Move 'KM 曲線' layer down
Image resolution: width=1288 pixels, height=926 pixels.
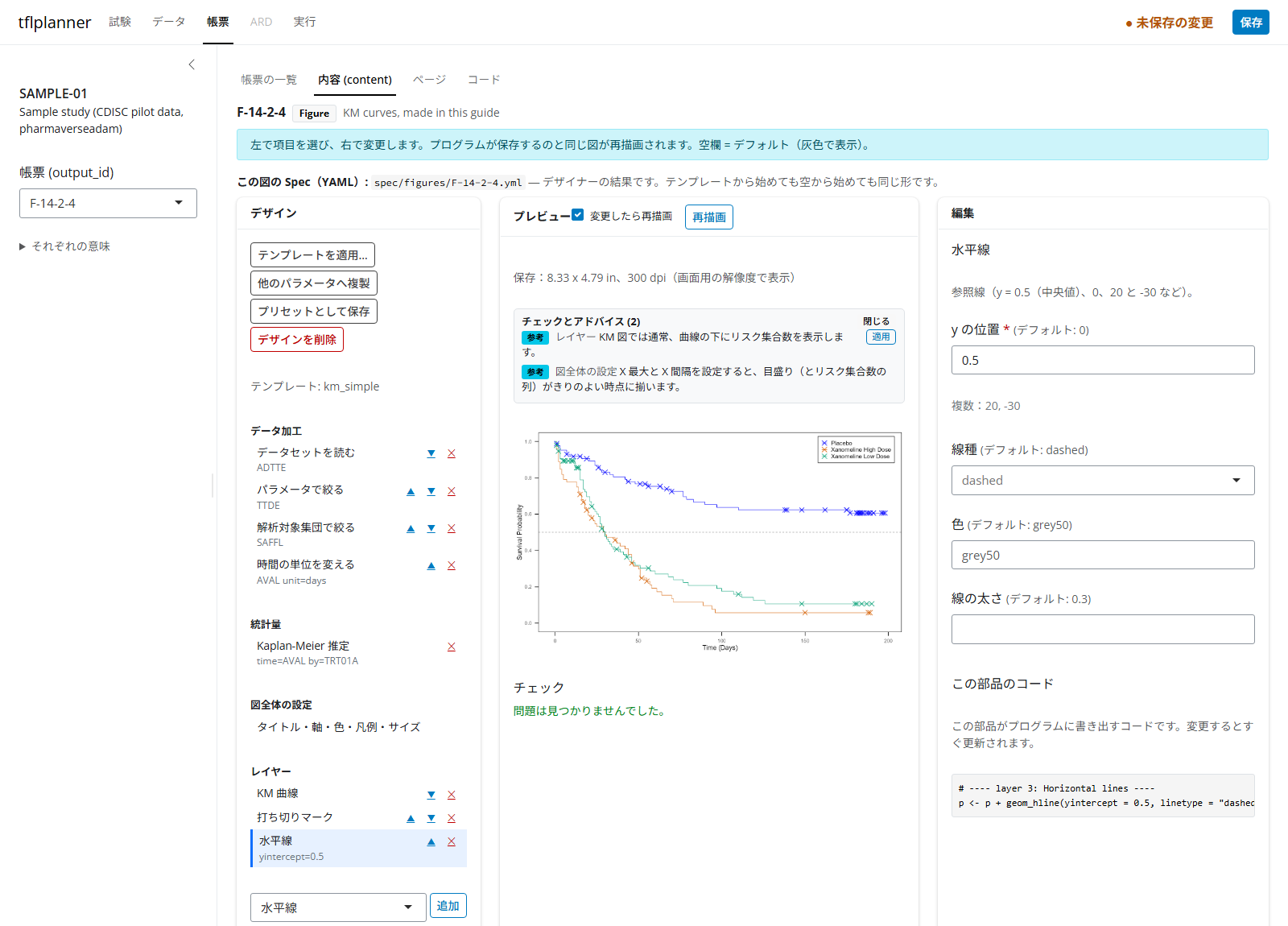[x=431, y=795]
